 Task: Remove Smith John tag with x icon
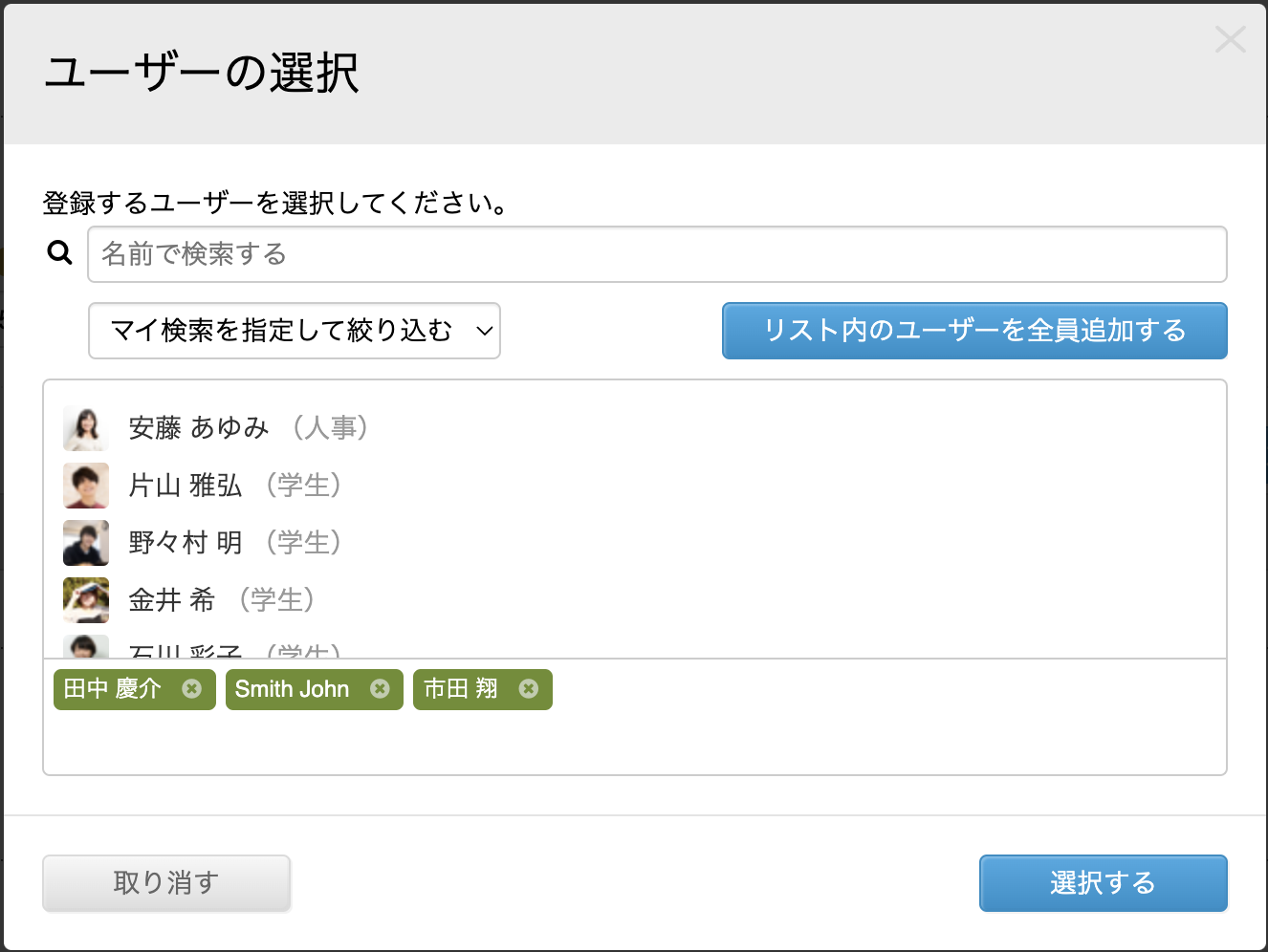pos(380,688)
